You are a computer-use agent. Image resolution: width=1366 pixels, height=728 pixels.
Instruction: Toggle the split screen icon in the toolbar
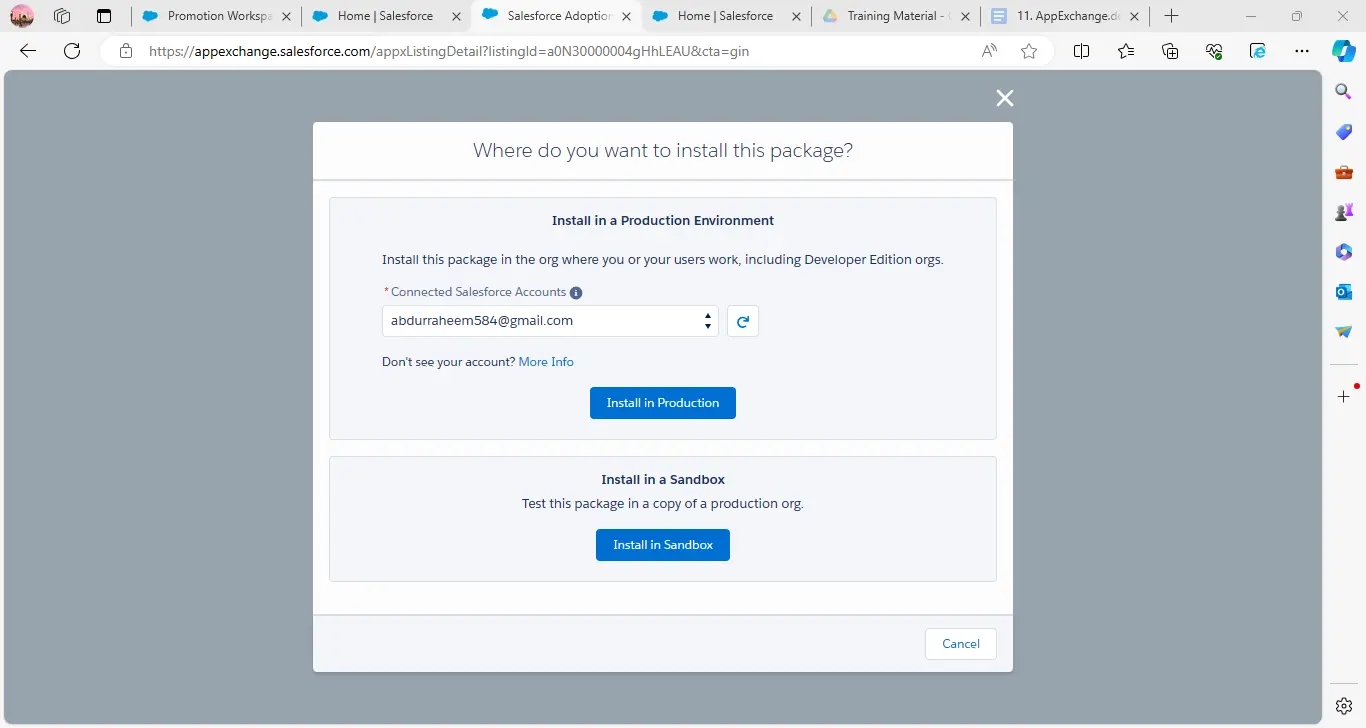click(1081, 52)
